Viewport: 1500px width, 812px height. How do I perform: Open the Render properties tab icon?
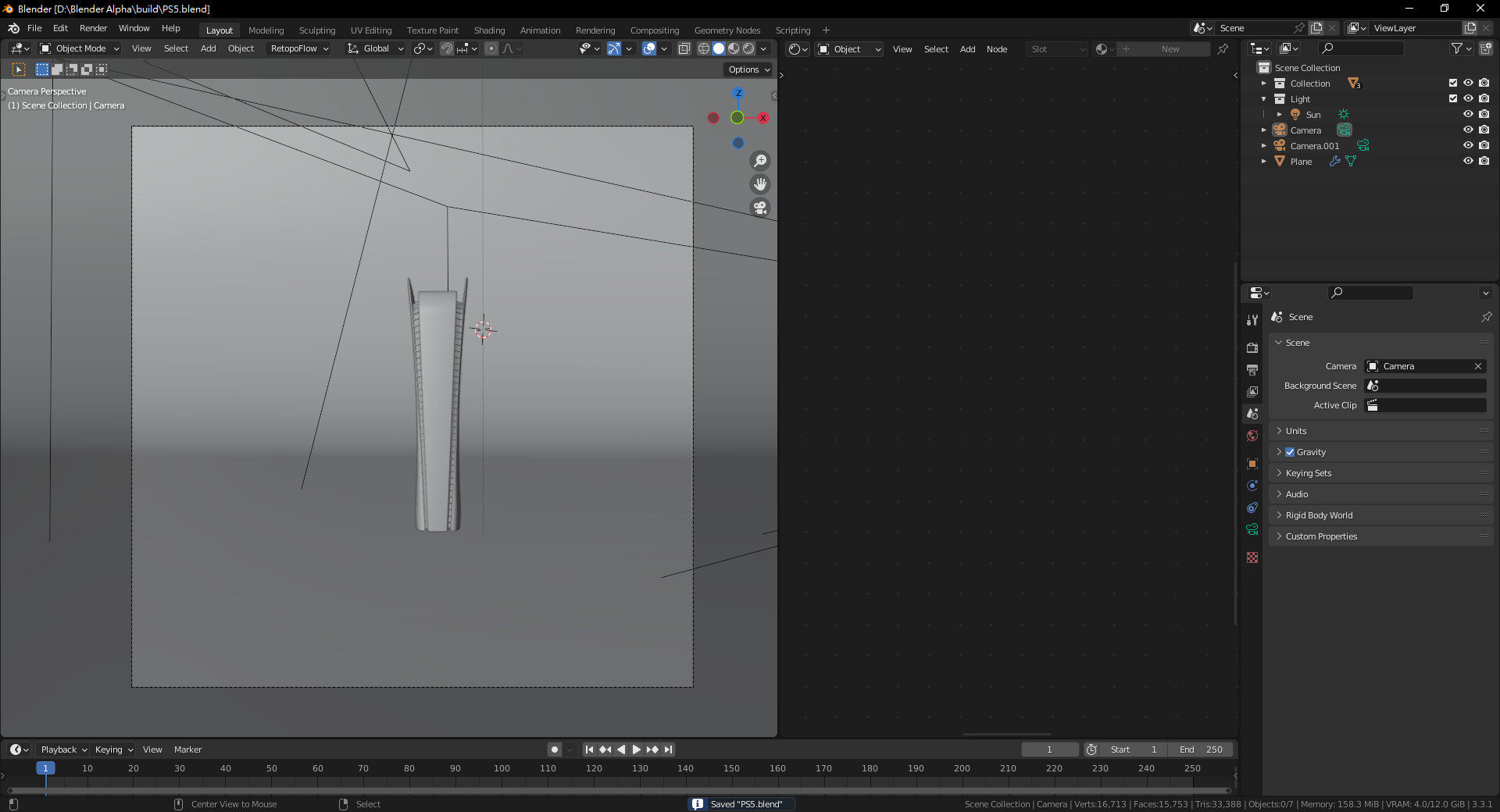pyautogui.click(x=1252, y=347)
